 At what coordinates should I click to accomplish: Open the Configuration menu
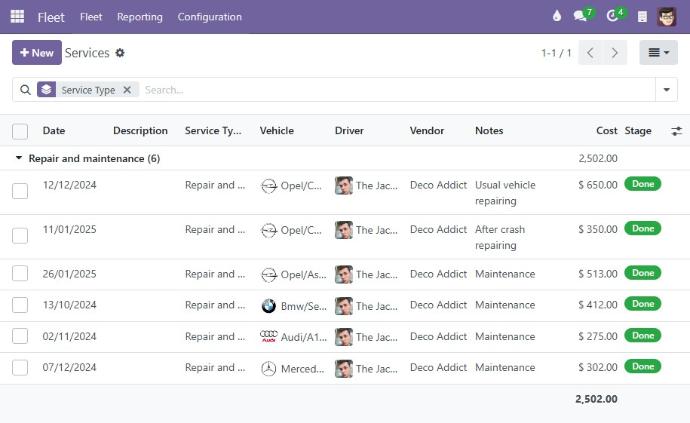[209, 17]
